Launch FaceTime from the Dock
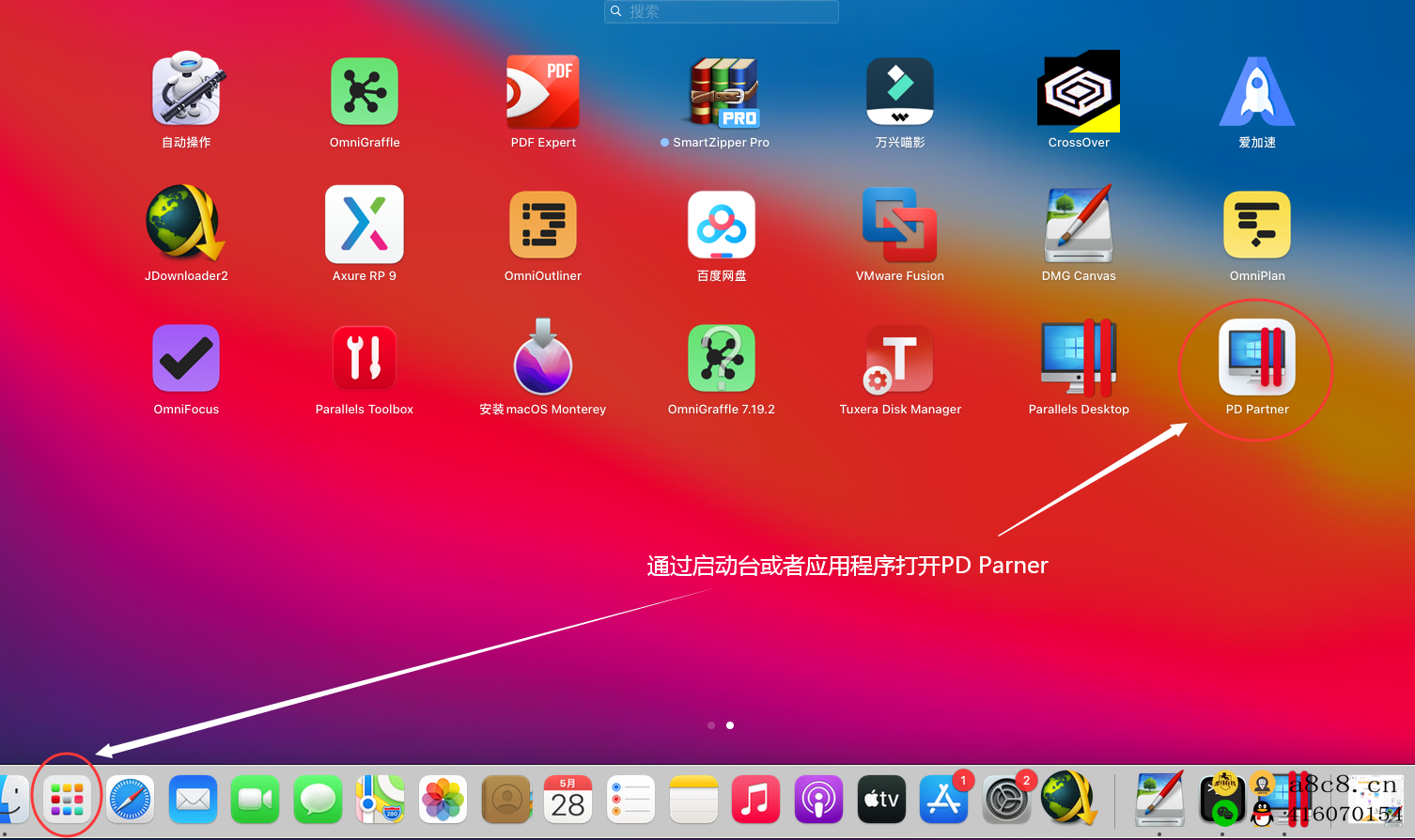 pos(255,800)
